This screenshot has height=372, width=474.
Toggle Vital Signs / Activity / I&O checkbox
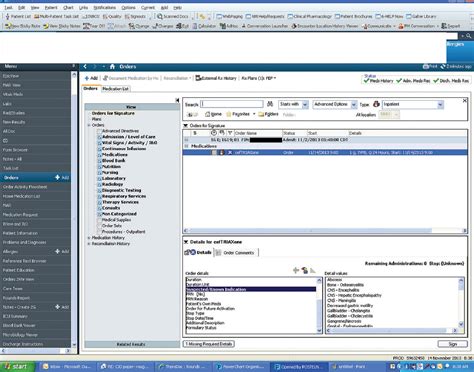click(99, 143)
